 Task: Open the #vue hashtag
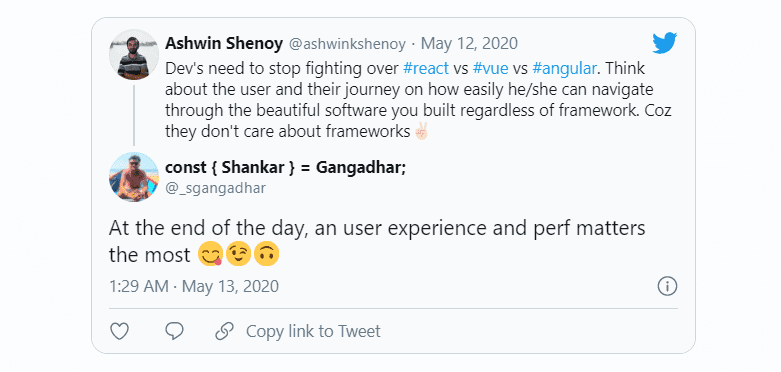pyautogui.click(x=491, y=68)
